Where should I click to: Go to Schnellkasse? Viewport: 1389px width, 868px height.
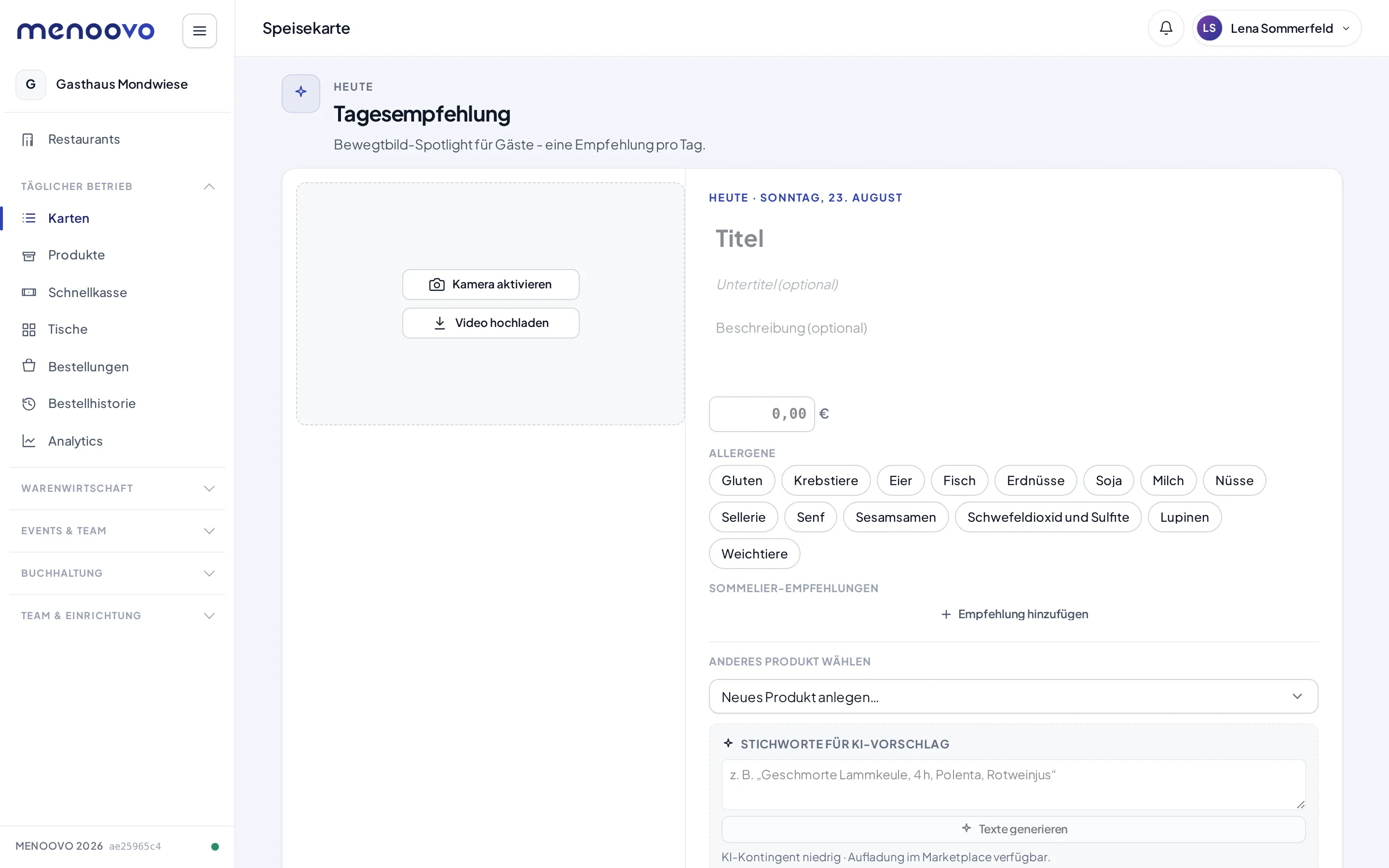coord(117,293)
